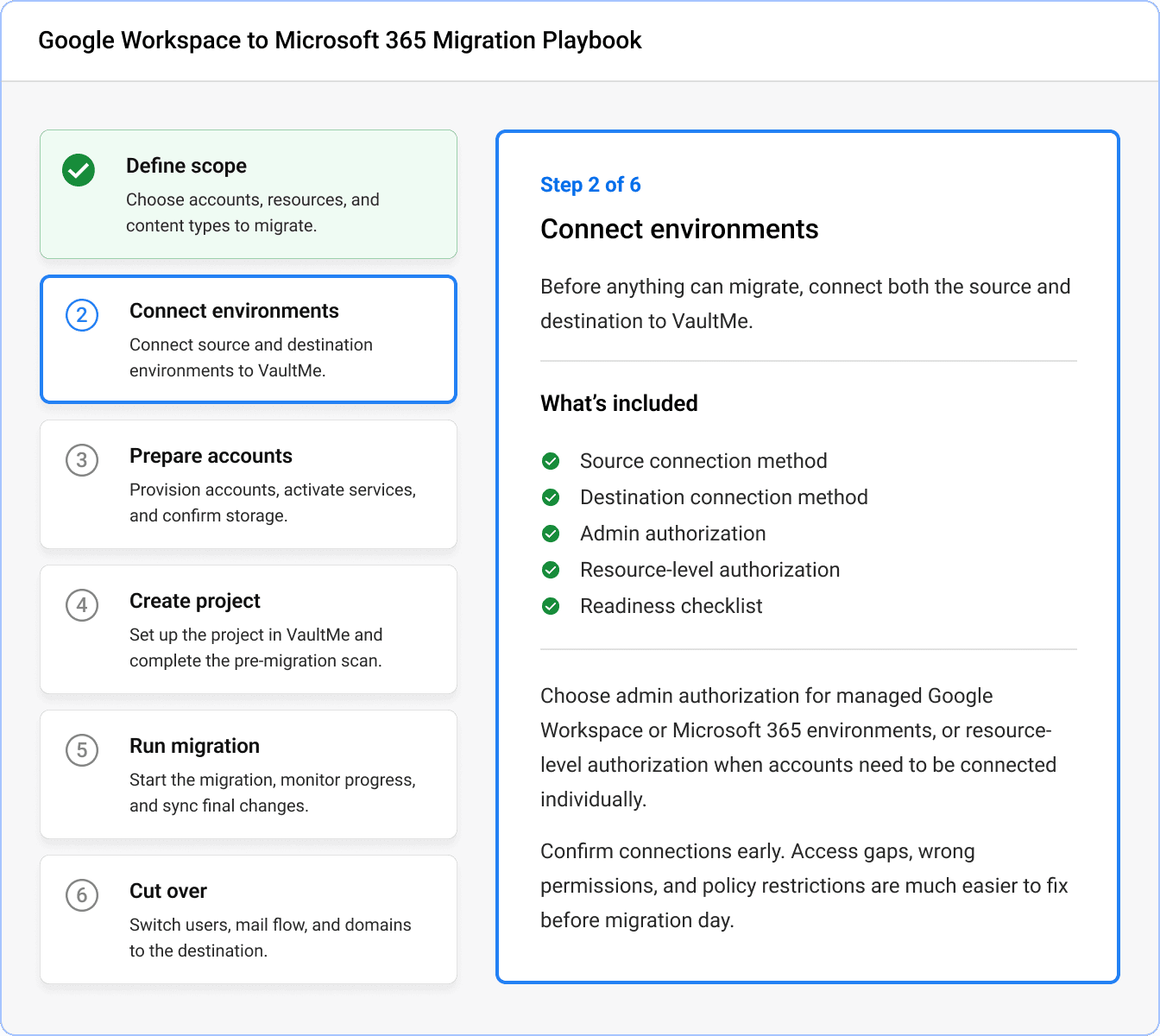Click 'Source connection method' list item
This screenshot has width=1160, height=1036.
click(x=703, y=461)
